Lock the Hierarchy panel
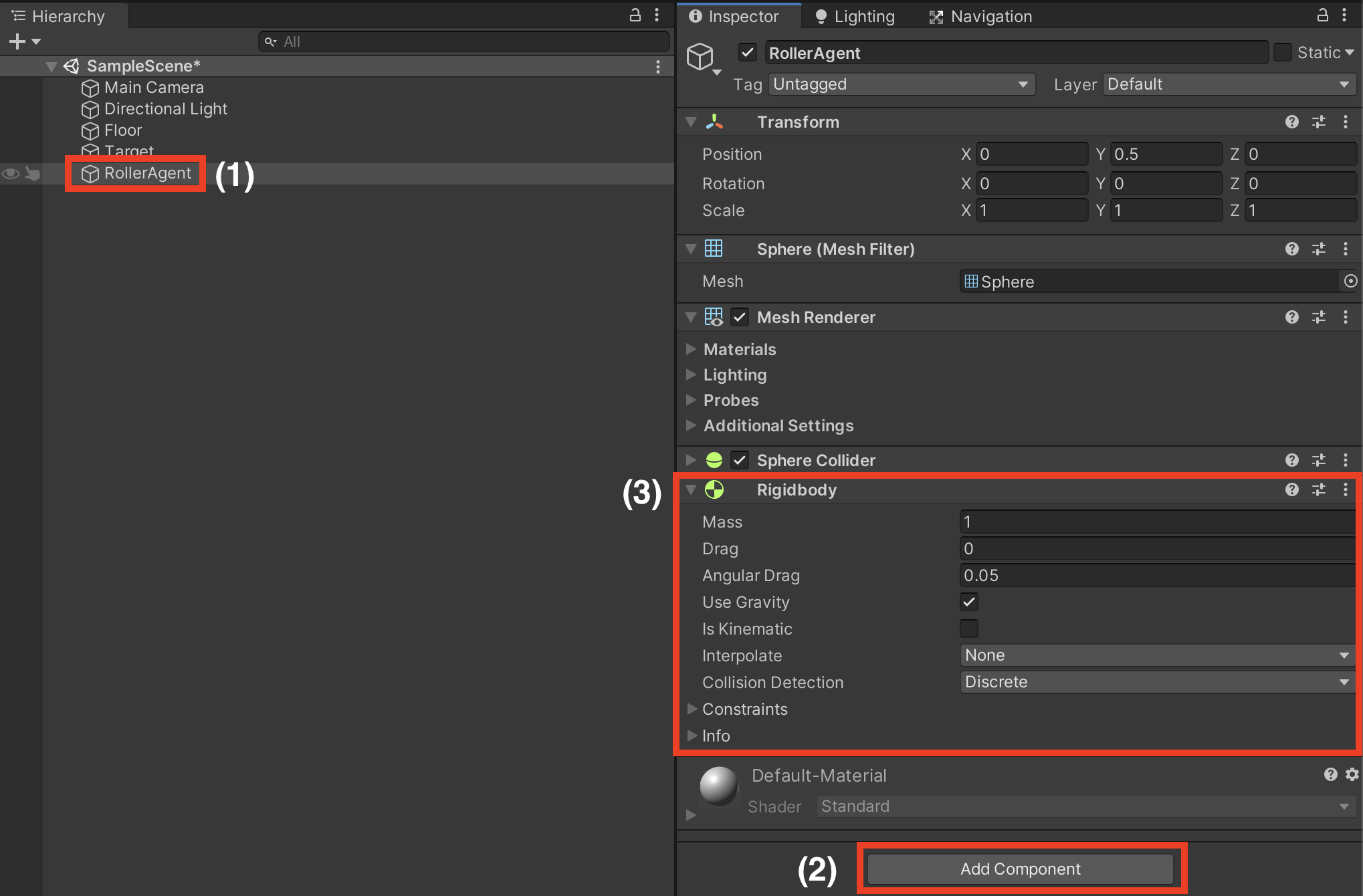Image resolution: width=1363 pixels, height=896 pixels. pos(635,15)
